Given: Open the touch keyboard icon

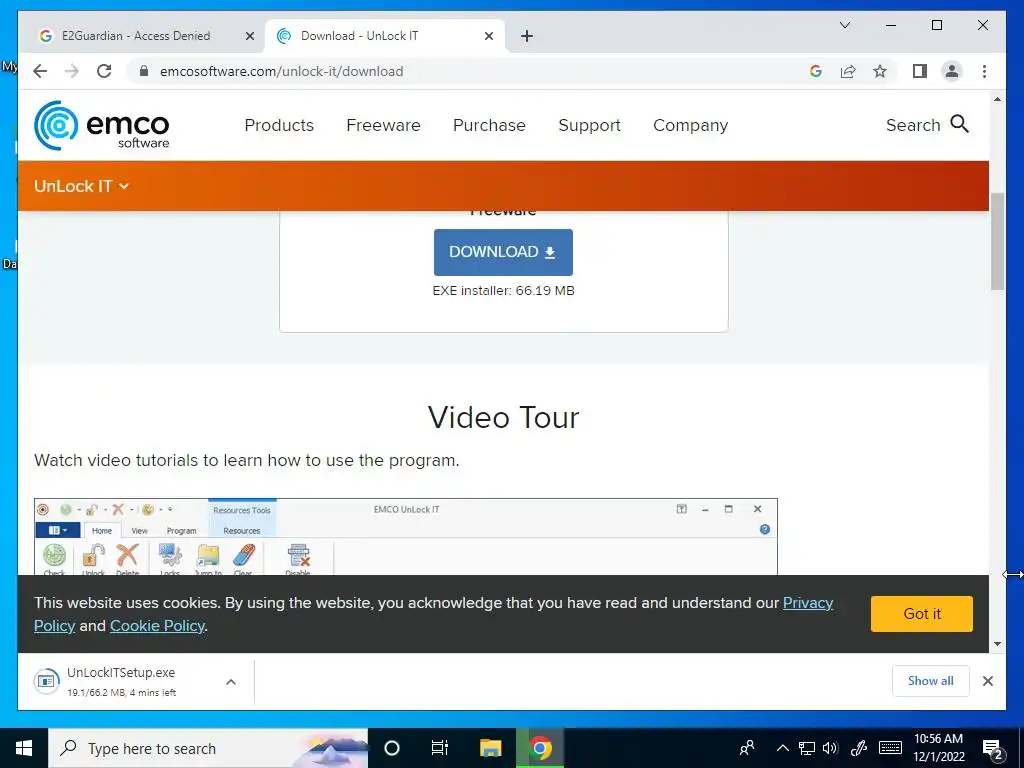Looking at the screenshot, I should click(891, 748).
